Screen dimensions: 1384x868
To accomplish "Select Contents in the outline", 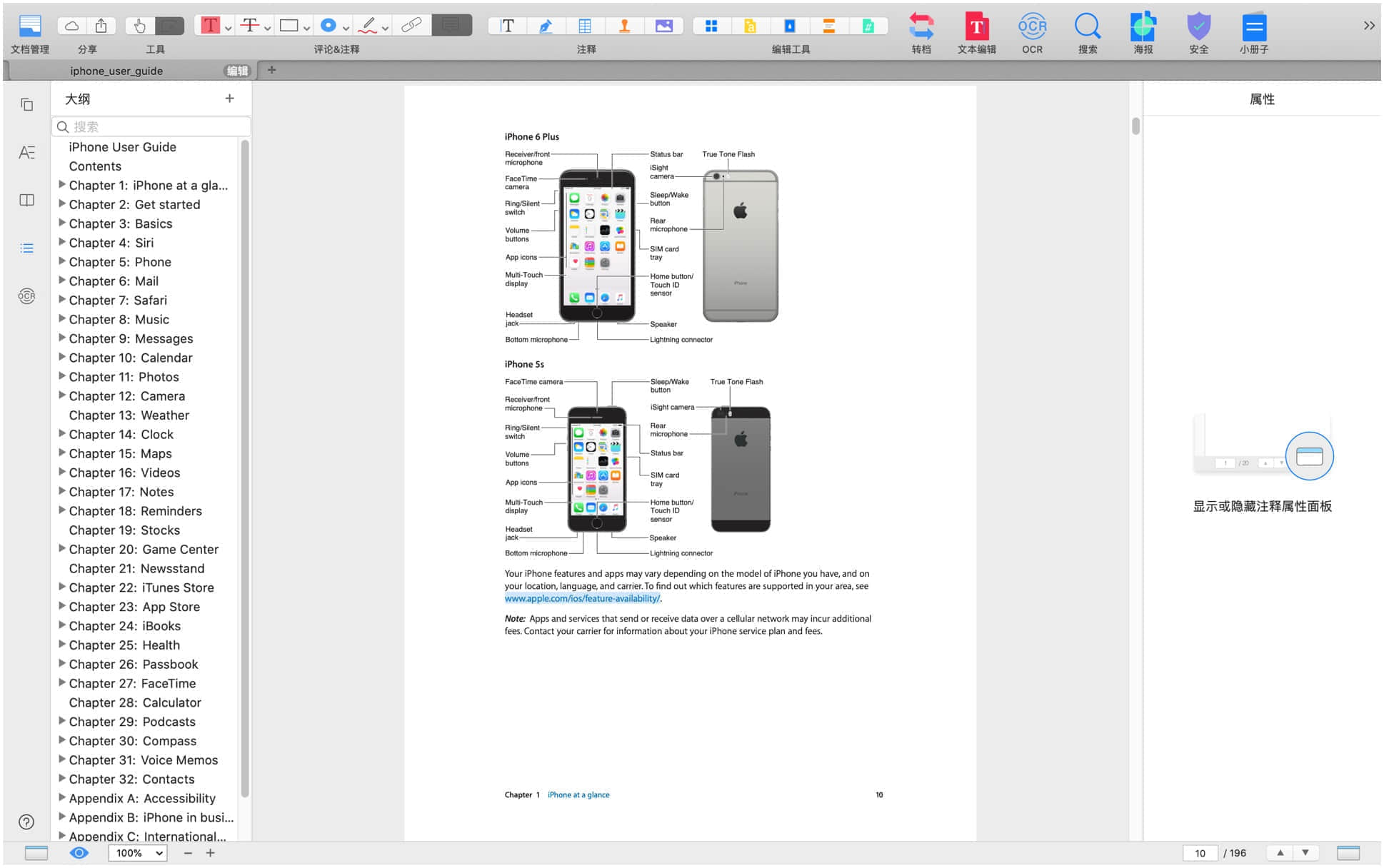I will pos(95,166).
